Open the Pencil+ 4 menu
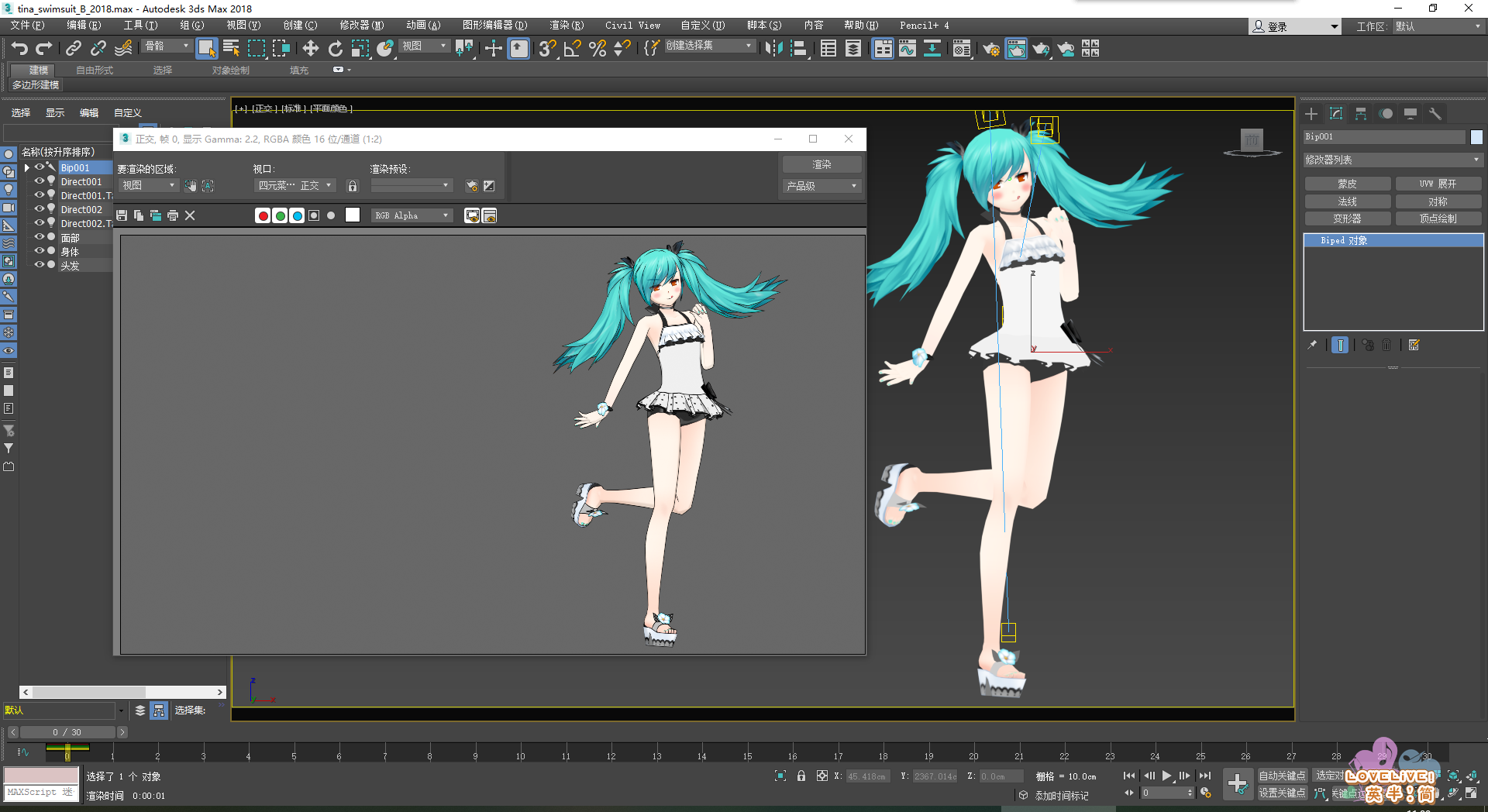The image size is (1488, 812). (x=924, y=26)
